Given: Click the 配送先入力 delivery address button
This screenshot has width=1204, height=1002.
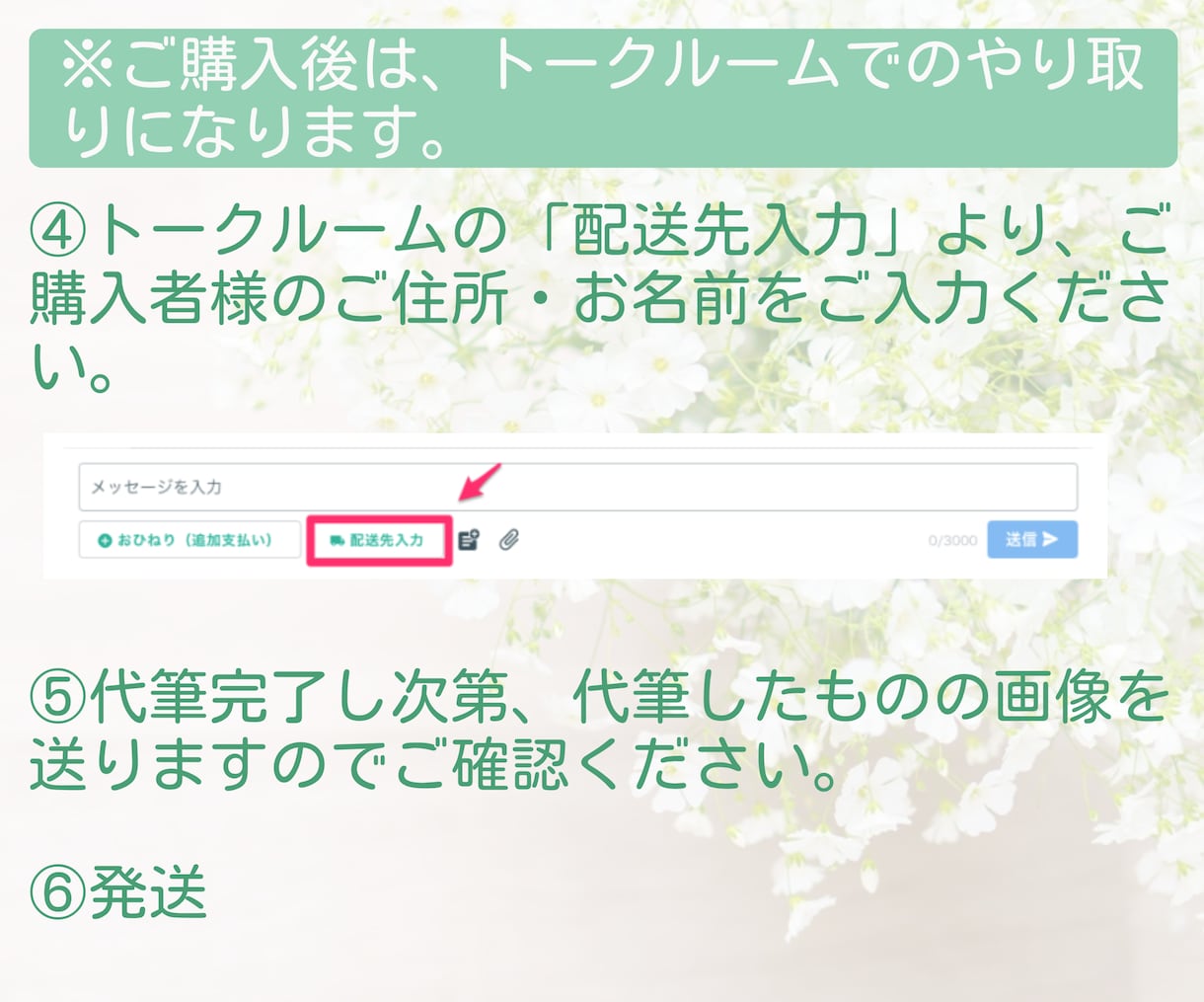Looking at the screenshot, I should coord(380,540).
